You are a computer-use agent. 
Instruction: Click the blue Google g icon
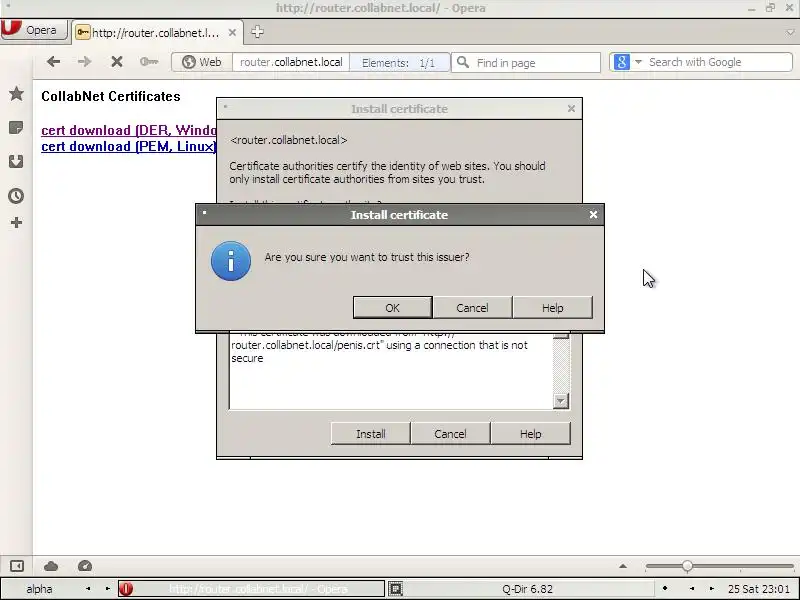621,62
